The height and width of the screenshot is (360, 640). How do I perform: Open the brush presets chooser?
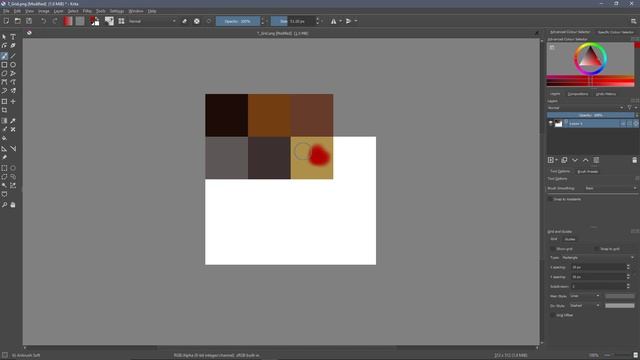click(121, 21)
